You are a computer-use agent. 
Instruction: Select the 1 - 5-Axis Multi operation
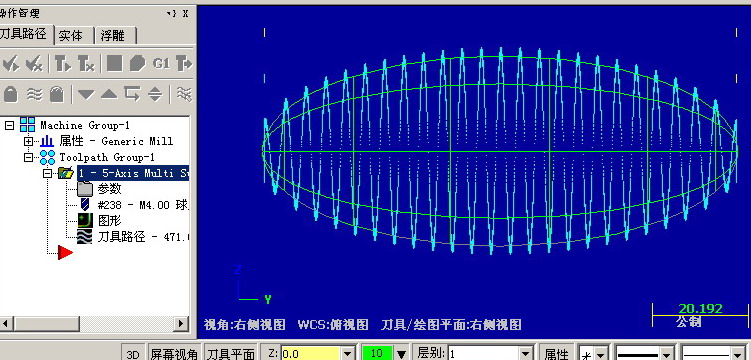pyautogui.click(x=133, y=173)
